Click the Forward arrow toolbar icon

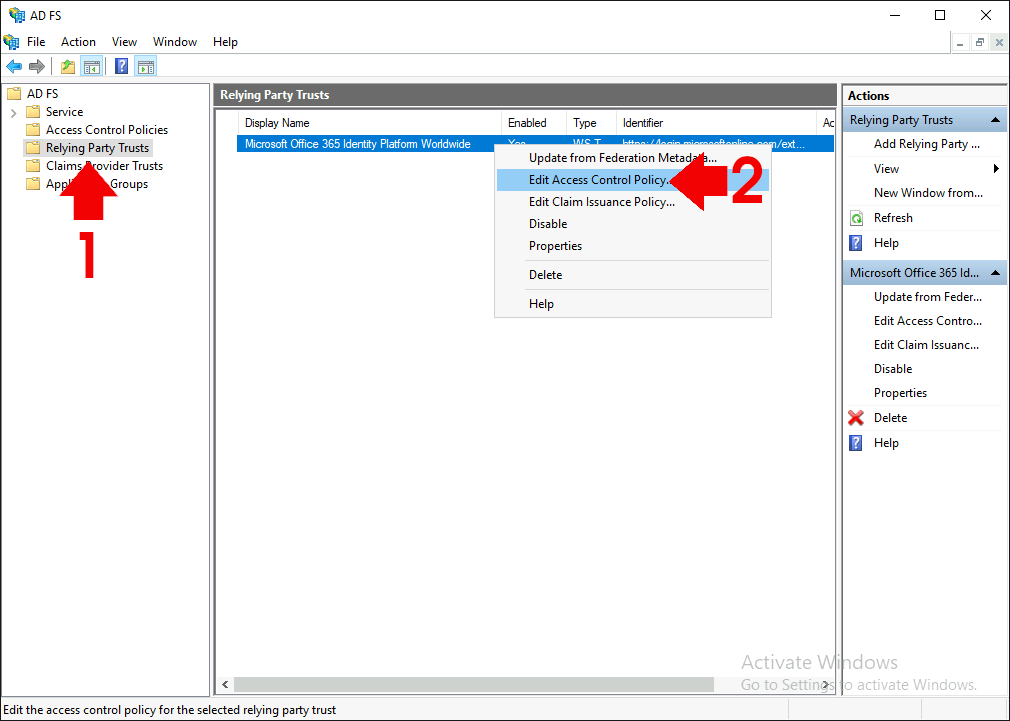tap(37, 66)
